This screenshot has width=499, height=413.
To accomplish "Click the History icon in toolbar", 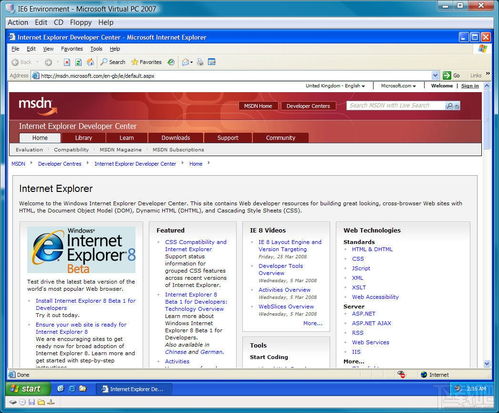I will 171,62.
